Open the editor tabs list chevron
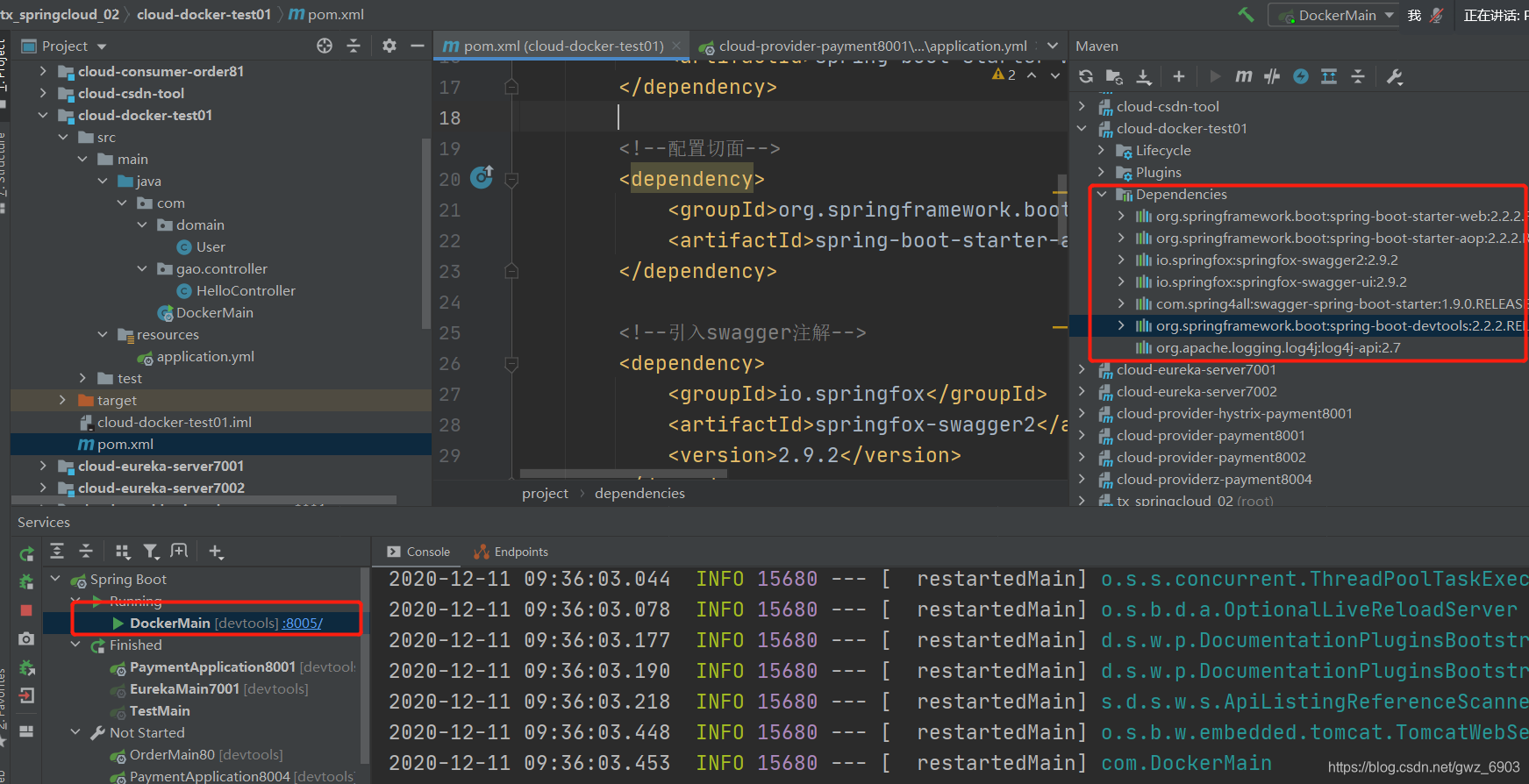The height and width of the screenshot is (784, 1529). 1054,46
